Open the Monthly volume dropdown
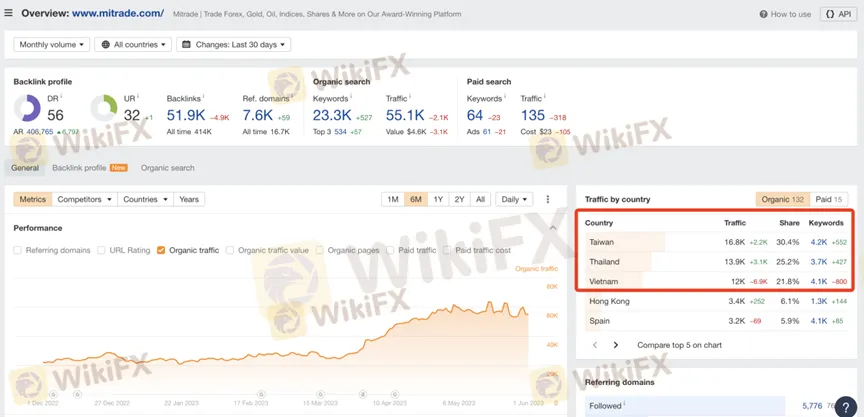 click(51, 45)
